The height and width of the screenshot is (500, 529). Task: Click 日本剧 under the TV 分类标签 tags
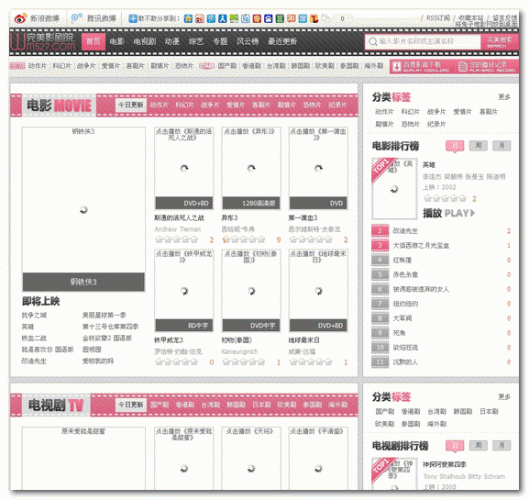tap(489, 411)
